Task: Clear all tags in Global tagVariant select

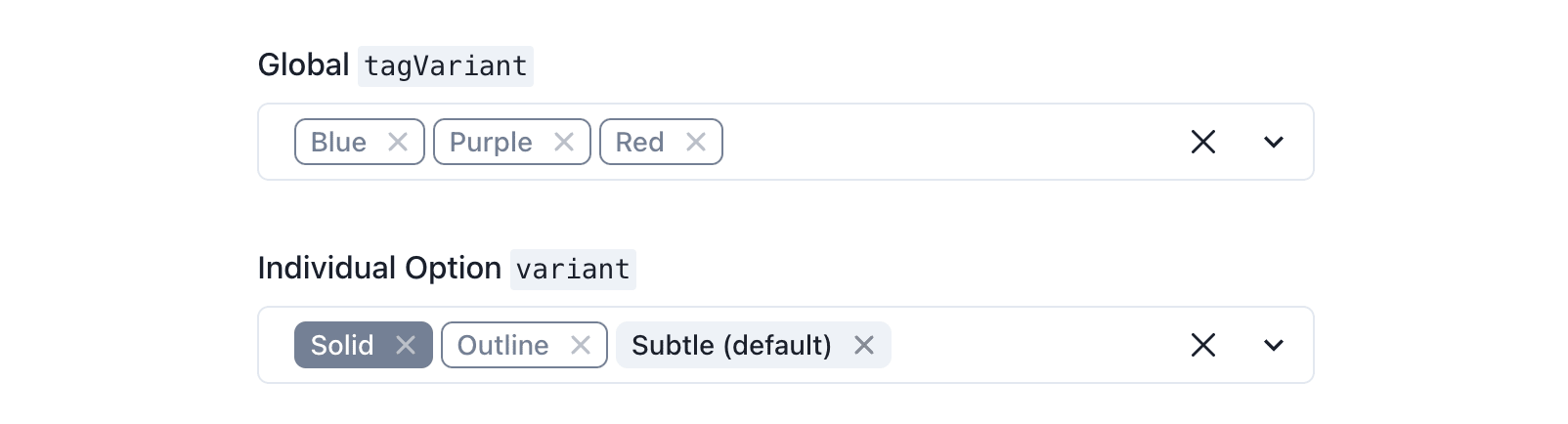Action: [x=1203, y=143]
